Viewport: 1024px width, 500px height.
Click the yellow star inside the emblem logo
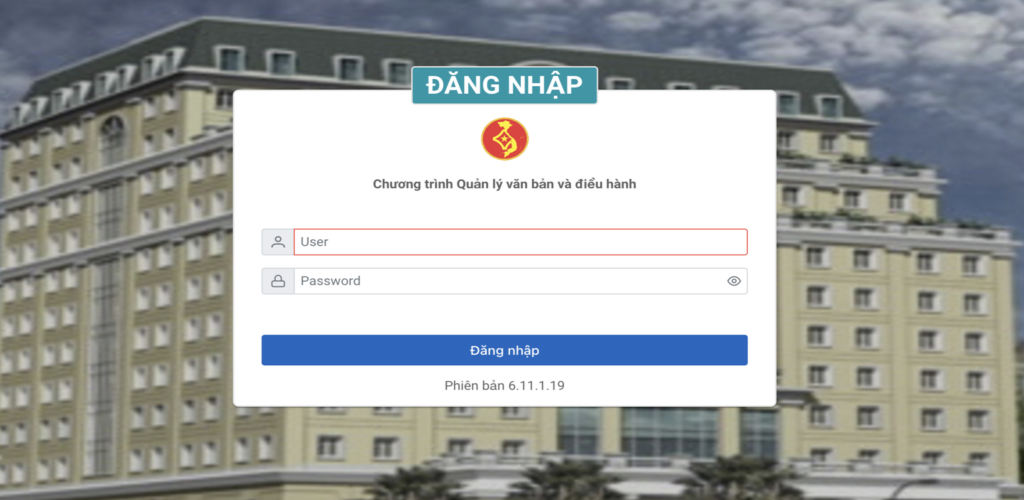point(502,137)
